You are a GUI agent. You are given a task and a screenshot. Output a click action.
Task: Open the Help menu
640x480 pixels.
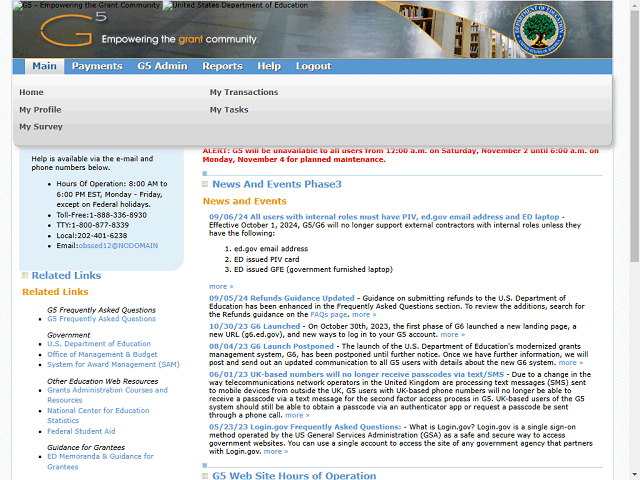(x=269, y=66)
